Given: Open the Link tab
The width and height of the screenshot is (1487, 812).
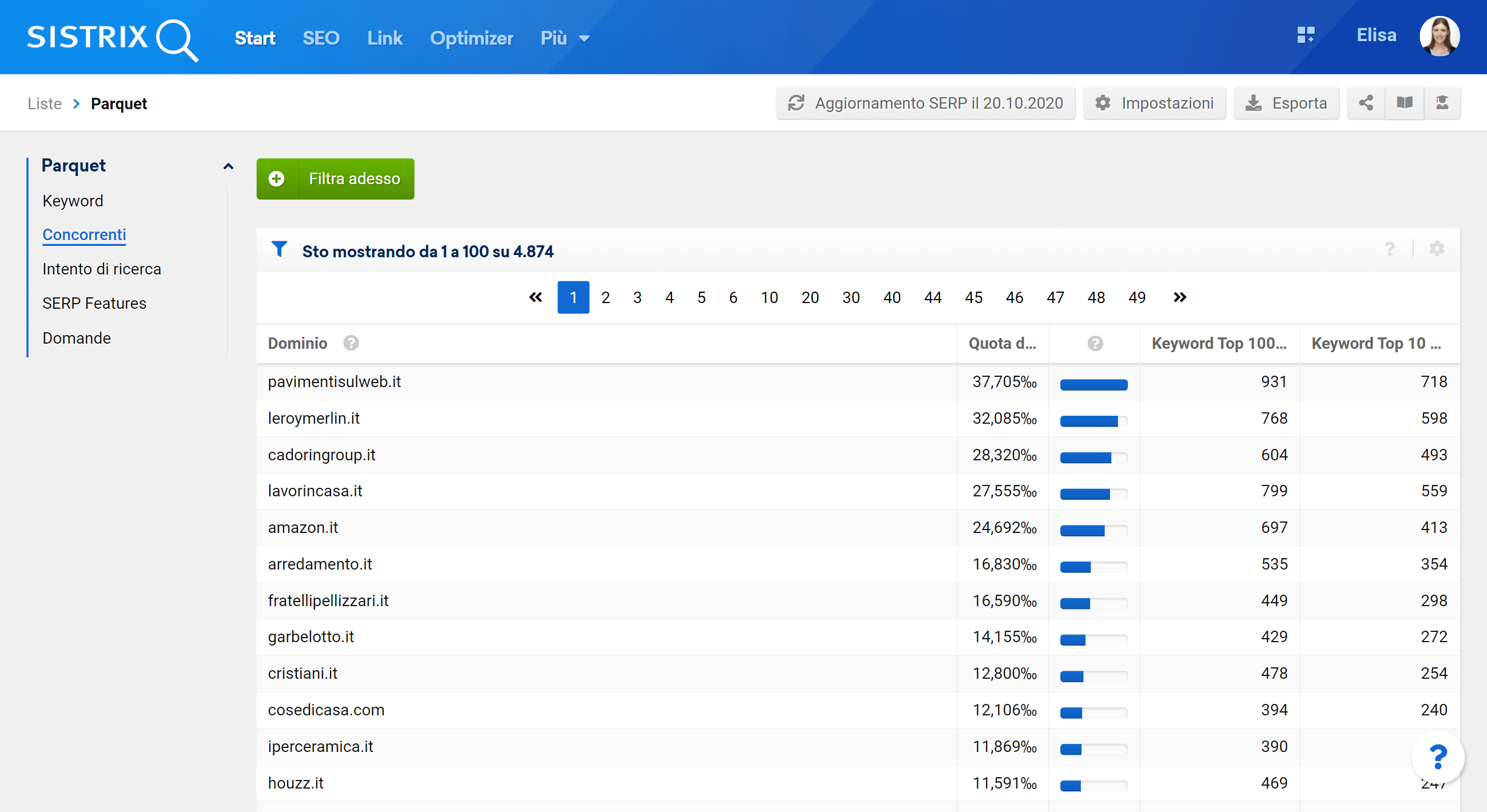Looking at the screenshot, I should click(384, 38).
